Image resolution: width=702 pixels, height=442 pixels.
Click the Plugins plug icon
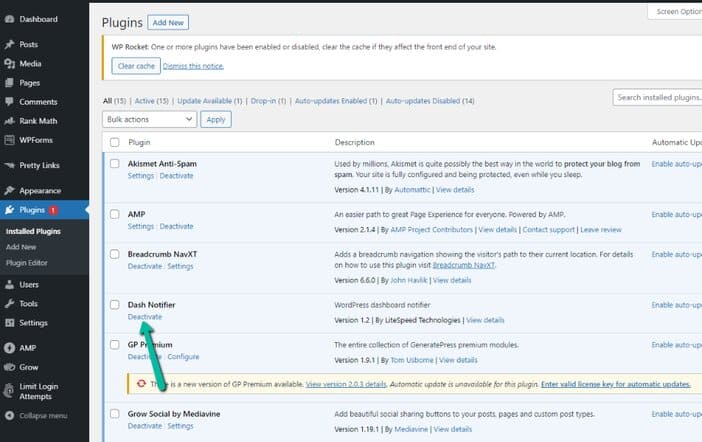coord(9,210)
